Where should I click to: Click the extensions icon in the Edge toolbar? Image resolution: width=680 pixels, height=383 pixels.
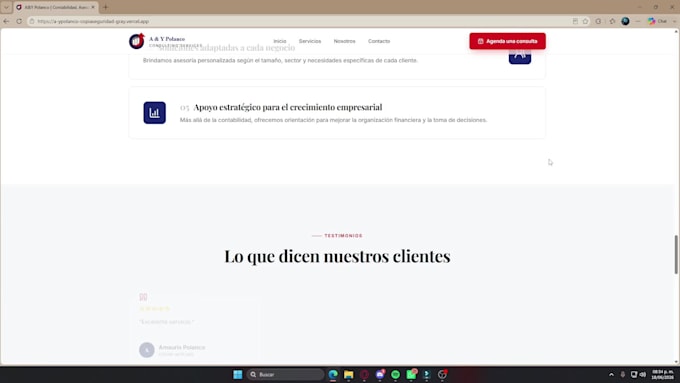coord(598,21)
